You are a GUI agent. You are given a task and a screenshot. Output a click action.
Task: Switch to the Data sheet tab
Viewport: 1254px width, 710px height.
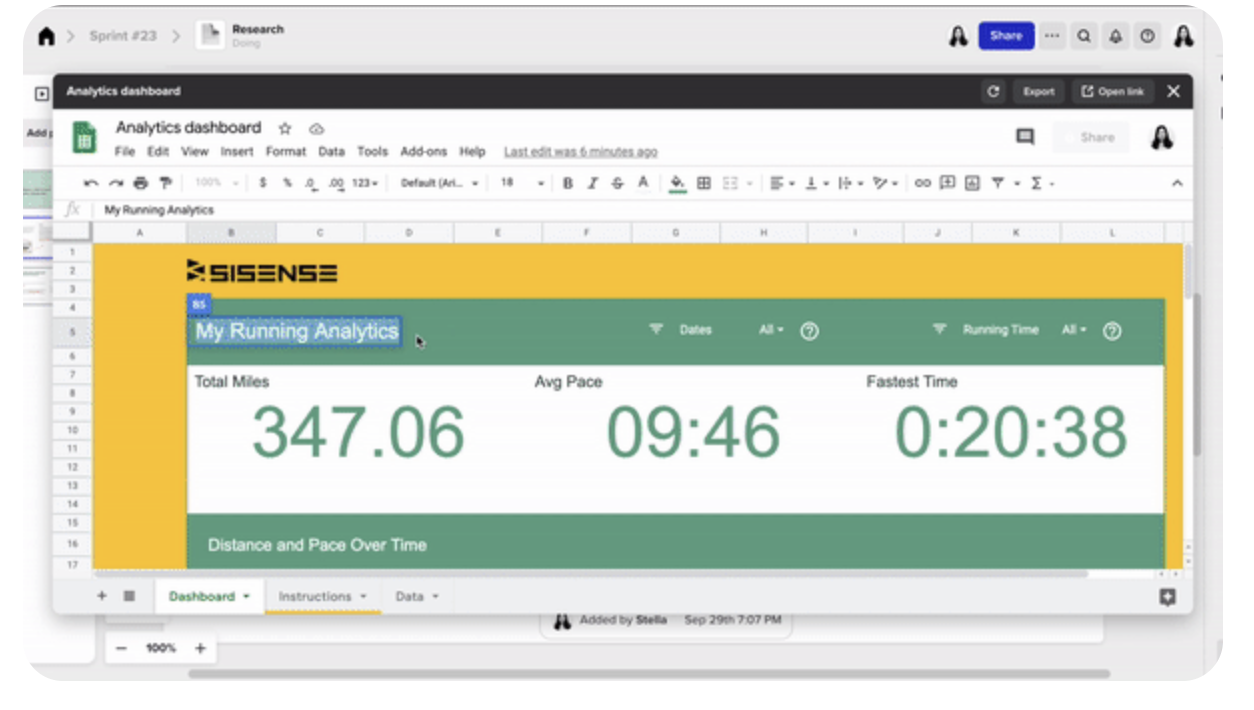pos(416,596)
